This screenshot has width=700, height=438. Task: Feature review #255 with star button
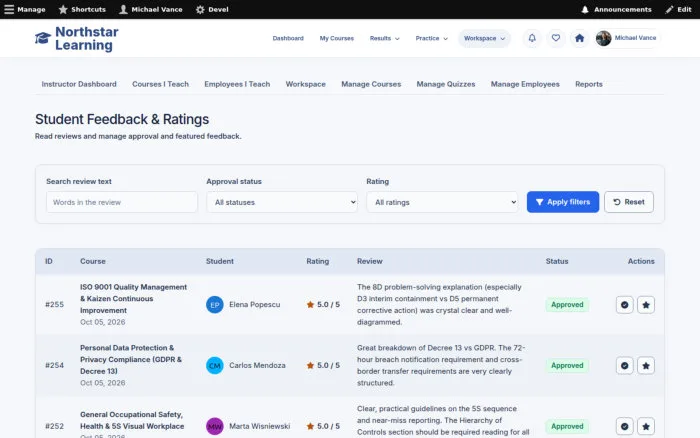pyautogui.click(x=646, y=305)
